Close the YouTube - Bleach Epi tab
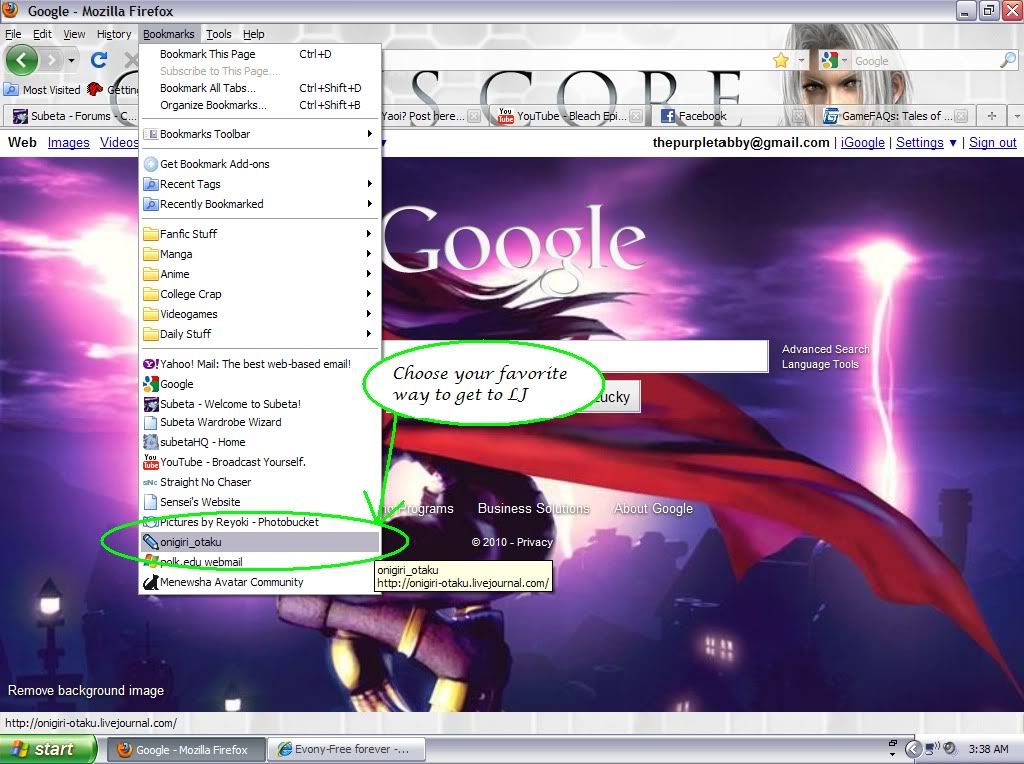Viewport: 1024px width, 764px height. pyautogui.click(x=635, y=116)
